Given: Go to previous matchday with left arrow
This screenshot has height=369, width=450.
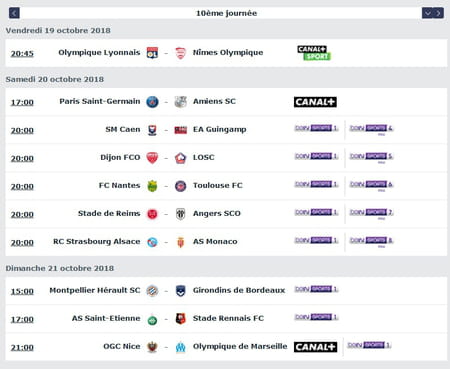Looking at the screenshot, I should [14, 13].
